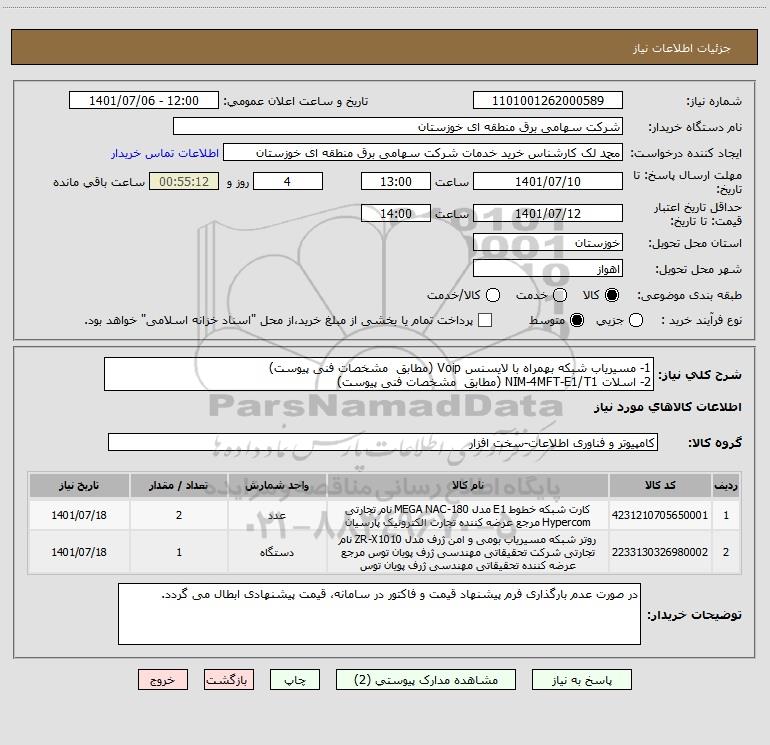Open مشاهده مدارک پیوستی (2) attachments
This screenshot has height=745, width=770.
425,680
